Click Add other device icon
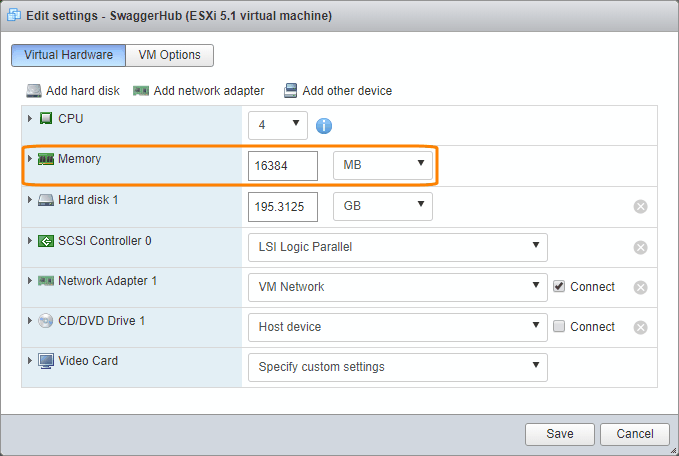This screenshot has height=456, width=679. [290, 91]
